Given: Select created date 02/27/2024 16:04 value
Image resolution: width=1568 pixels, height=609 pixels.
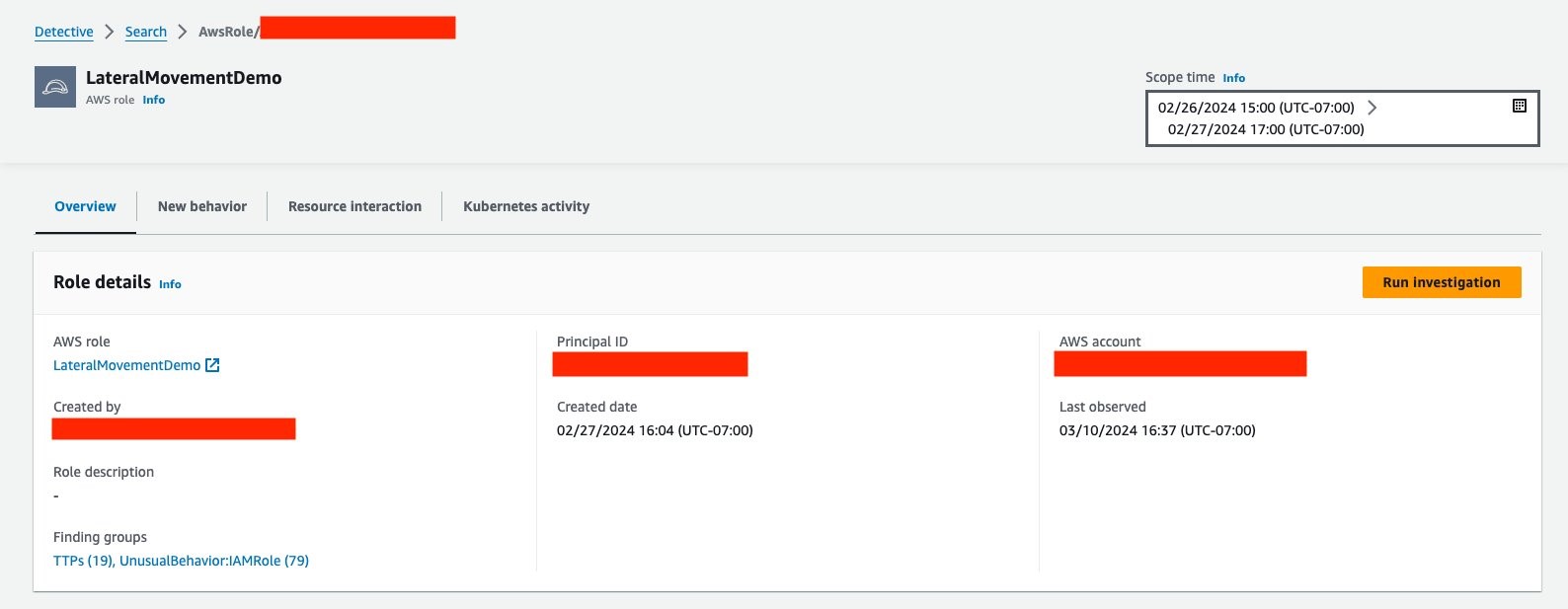Looking at the screenshot, I should 655,430.
